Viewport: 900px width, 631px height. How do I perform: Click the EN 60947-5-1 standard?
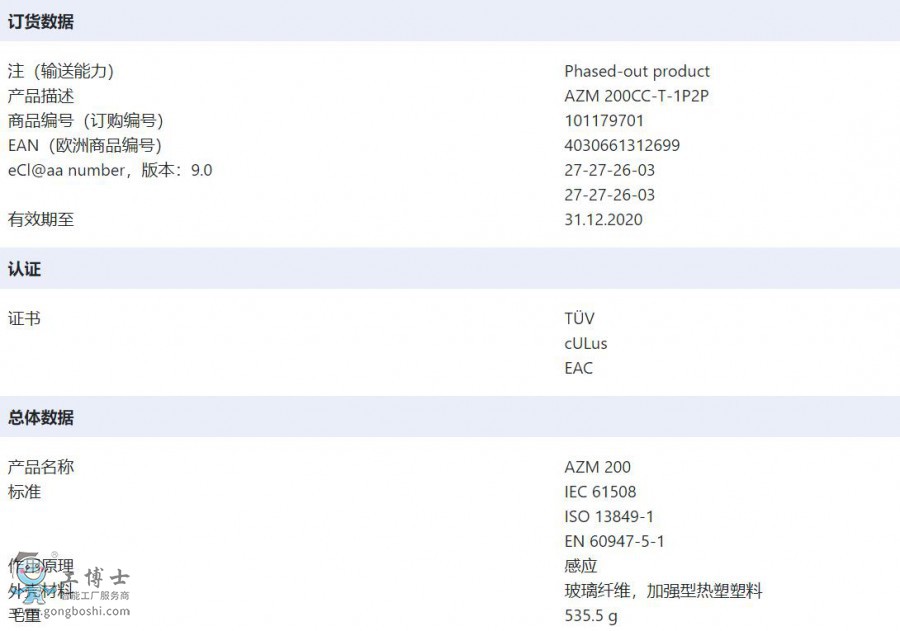(x=614, y=541)
